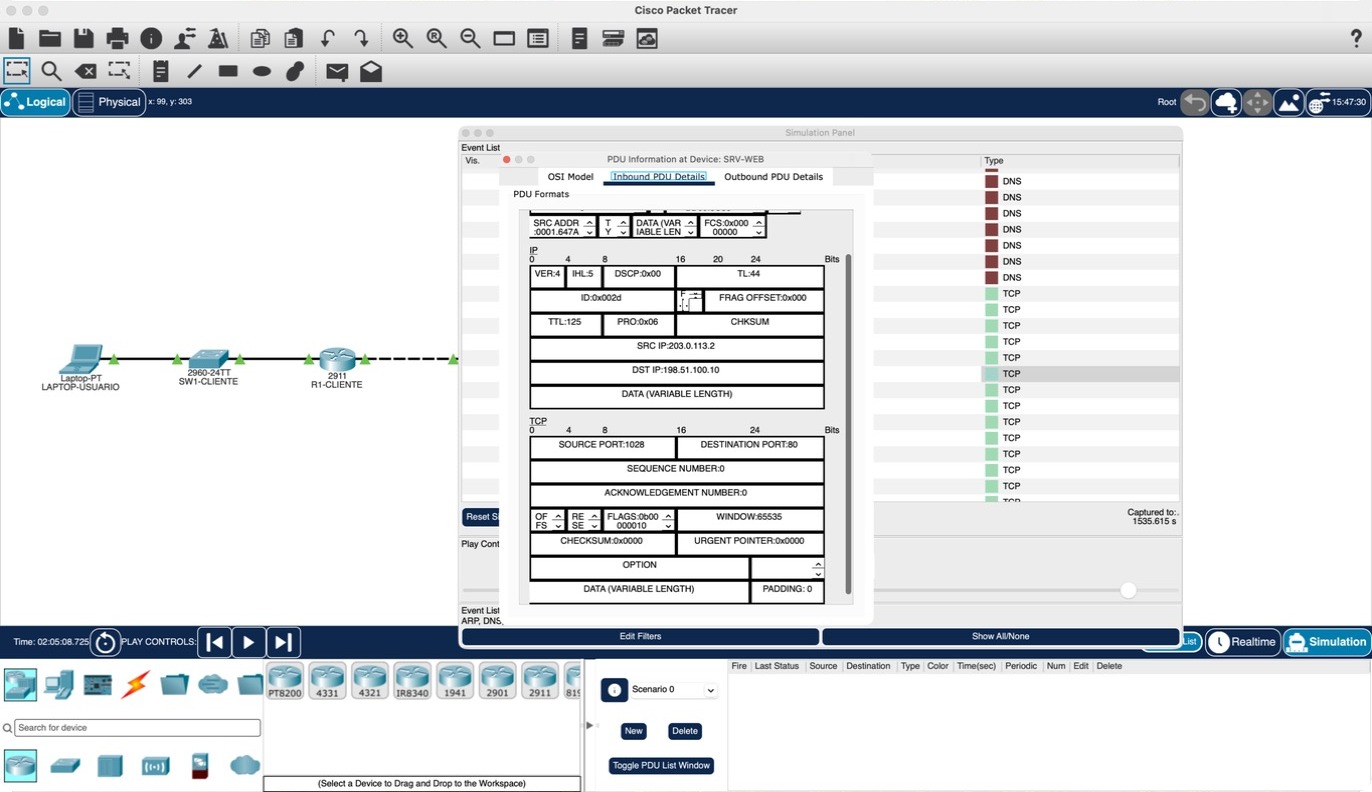Open the OSI Model tab
The width and height of the screenshot is (1372, 792).
570,177
